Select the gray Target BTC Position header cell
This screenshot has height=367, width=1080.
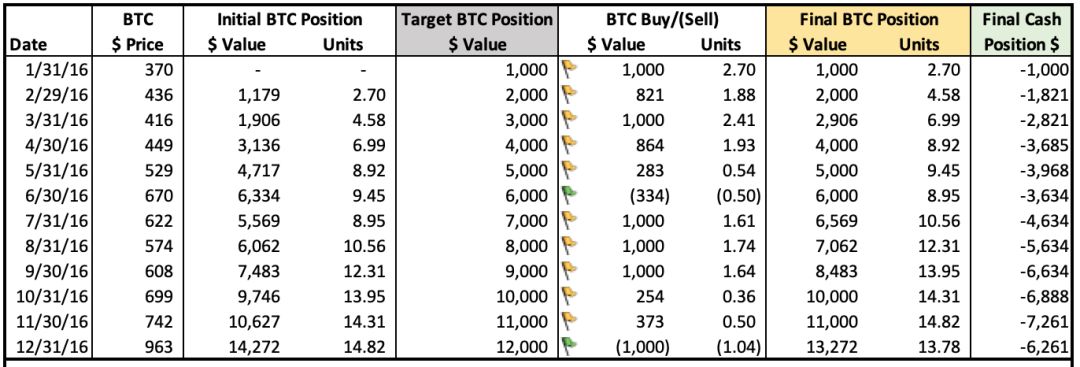(477, 32)
